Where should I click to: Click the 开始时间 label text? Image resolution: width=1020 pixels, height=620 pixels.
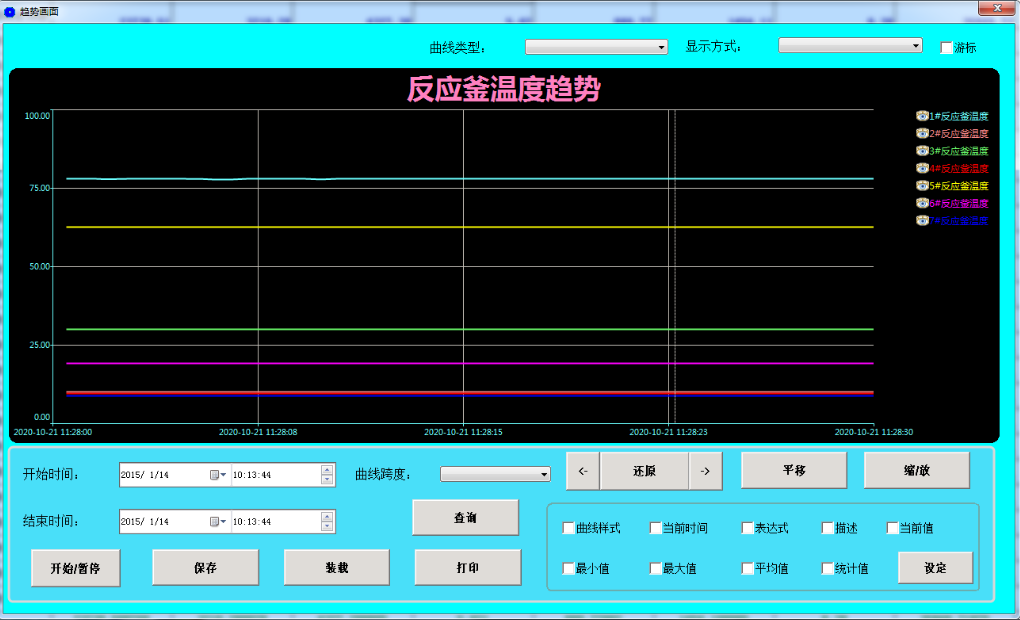(51, 474)
